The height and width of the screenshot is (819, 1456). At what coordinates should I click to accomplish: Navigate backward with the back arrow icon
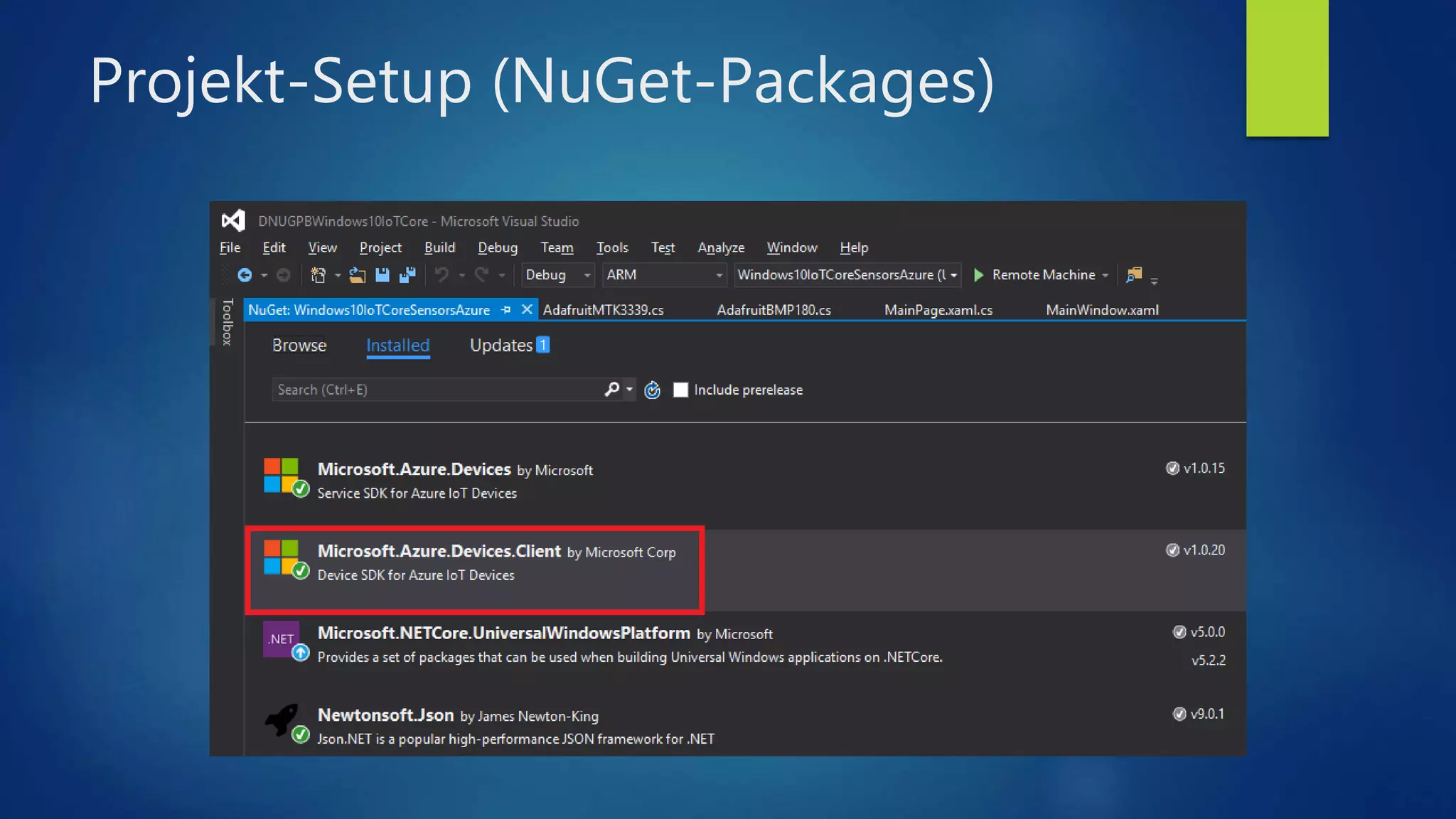(x=245, y=275)
